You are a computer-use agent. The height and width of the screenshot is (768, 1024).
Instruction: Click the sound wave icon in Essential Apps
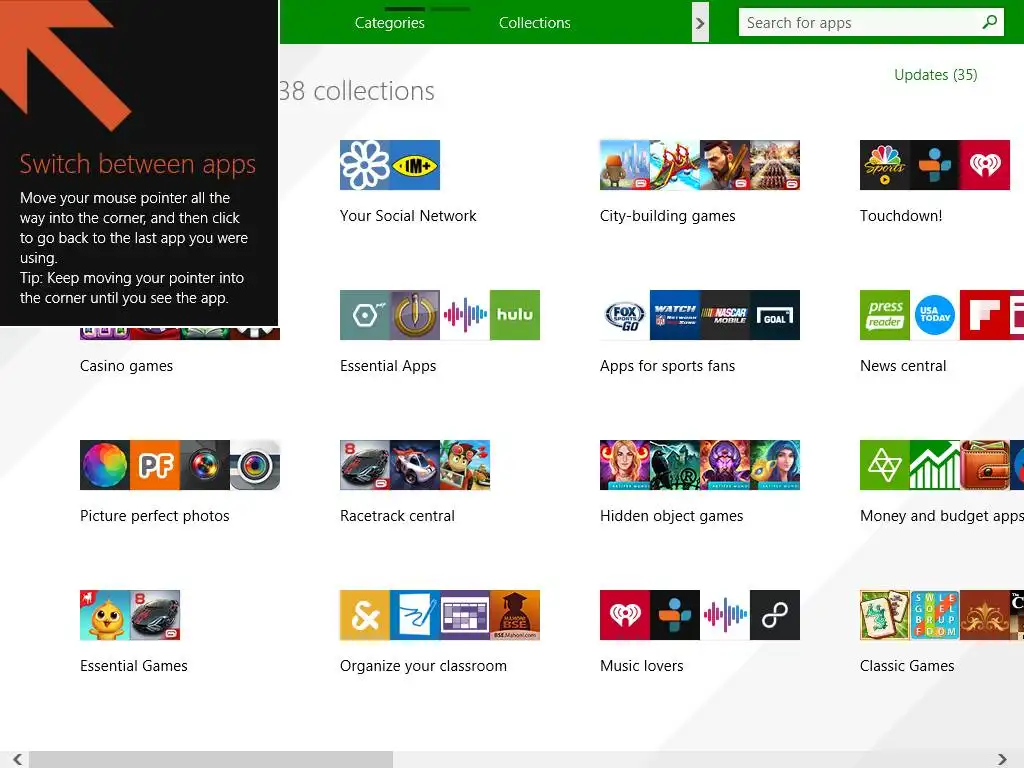465,315
